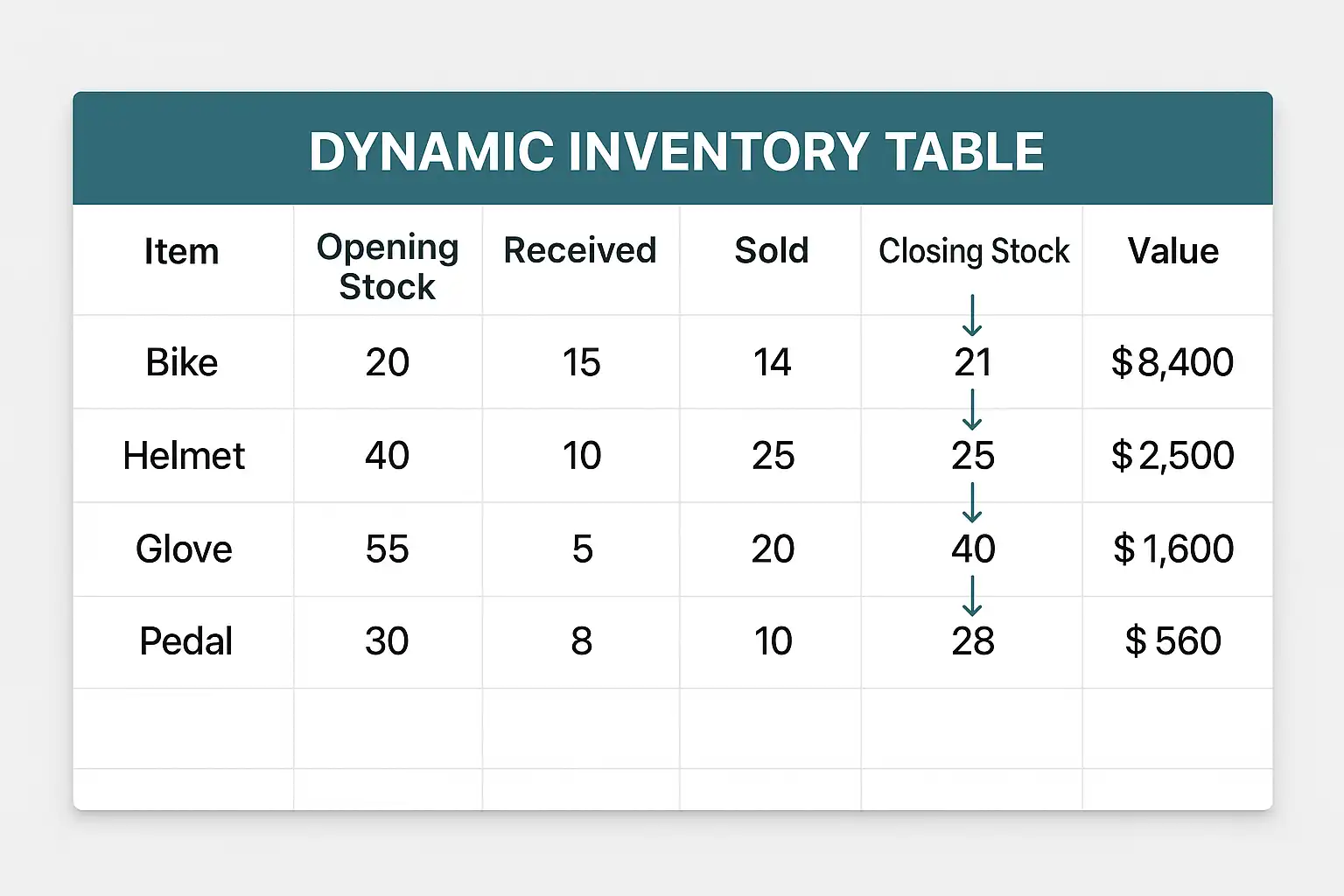Viewport: 1344px width, 896px height.
Task: Click the Pedal item cell
Action: click(185, 641)
